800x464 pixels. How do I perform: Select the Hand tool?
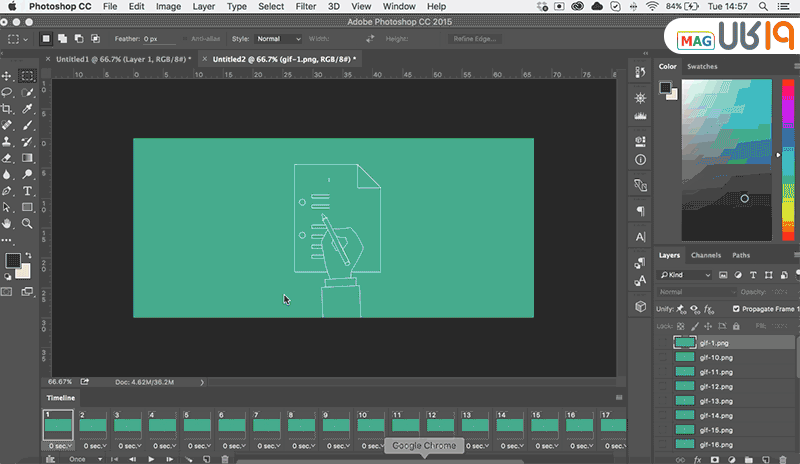8,223
